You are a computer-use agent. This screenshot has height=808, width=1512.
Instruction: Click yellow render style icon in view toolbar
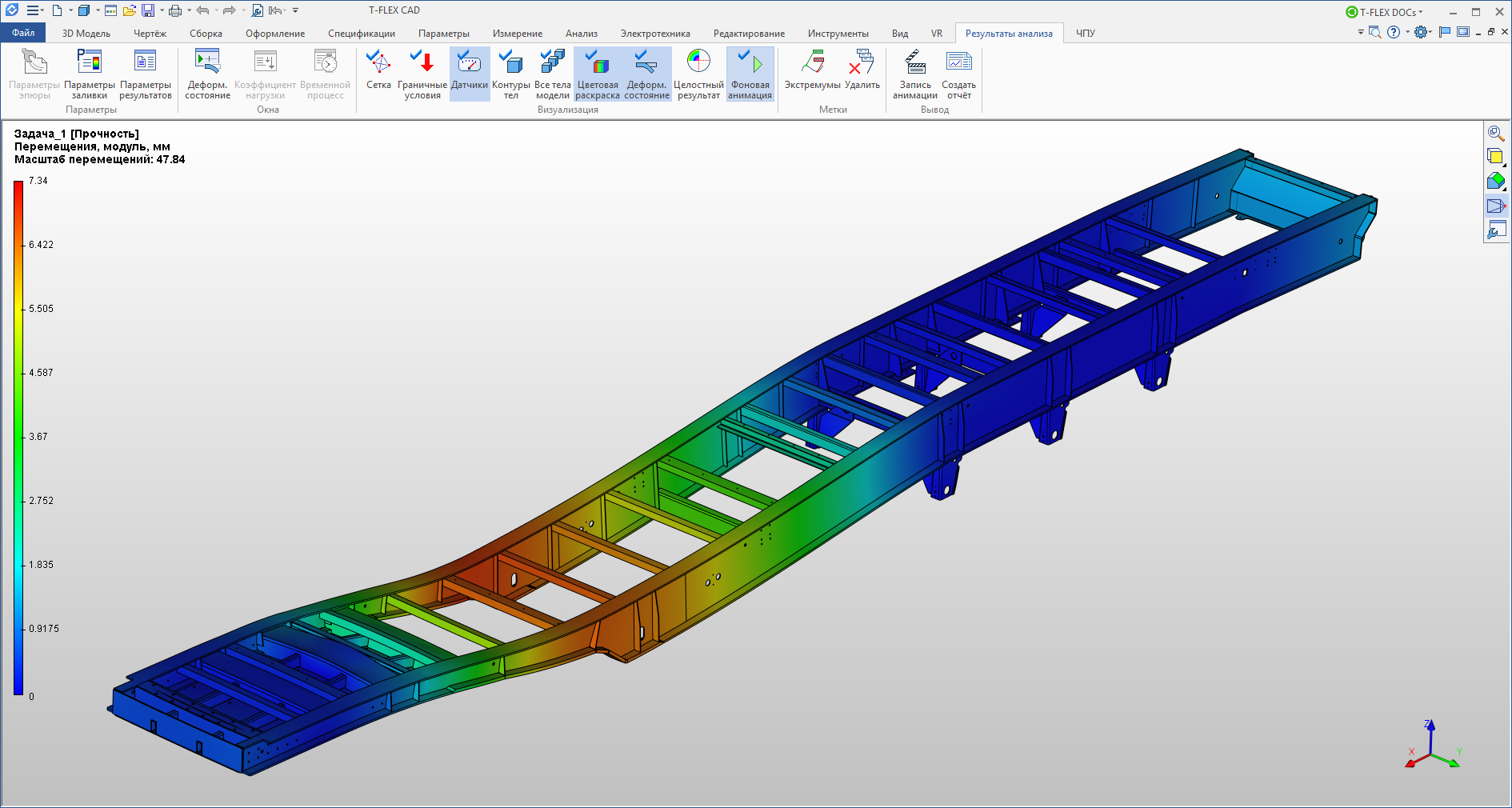pyautogui.click(x=1496, y=157)
